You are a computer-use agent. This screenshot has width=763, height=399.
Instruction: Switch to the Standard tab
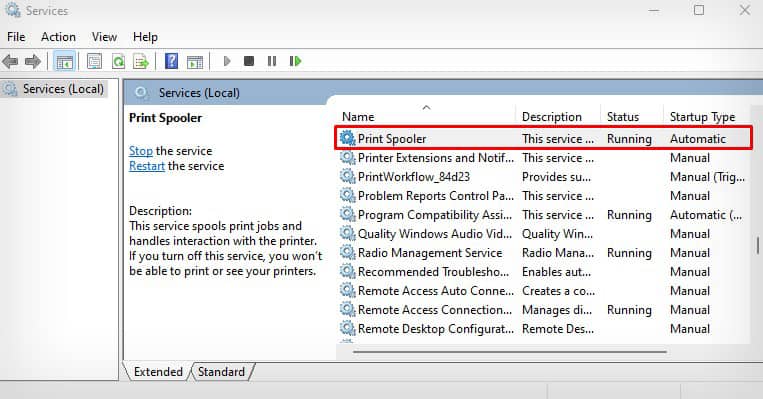click(x=221, y=372)
